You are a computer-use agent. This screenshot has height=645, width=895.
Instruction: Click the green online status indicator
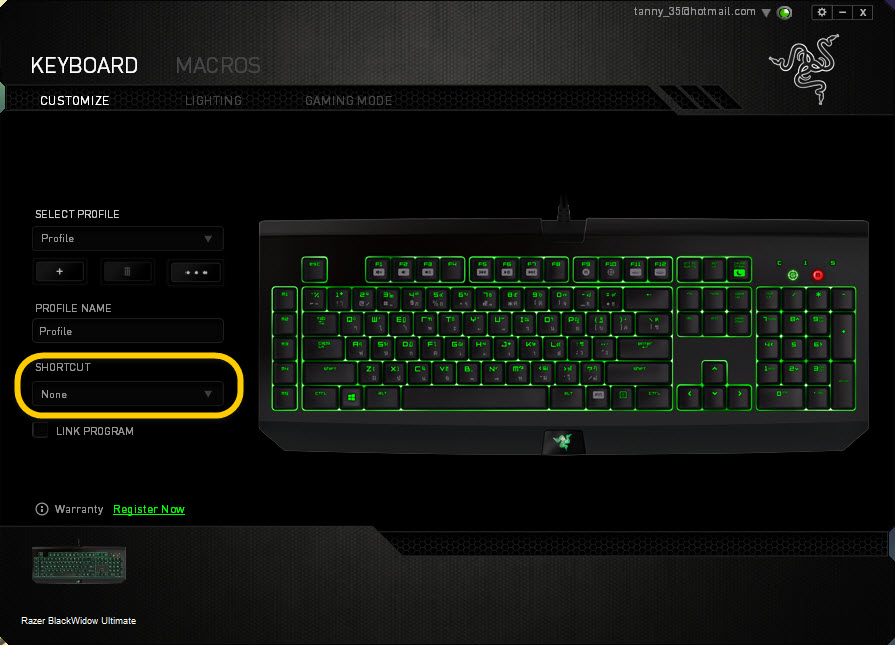point(785,13)
